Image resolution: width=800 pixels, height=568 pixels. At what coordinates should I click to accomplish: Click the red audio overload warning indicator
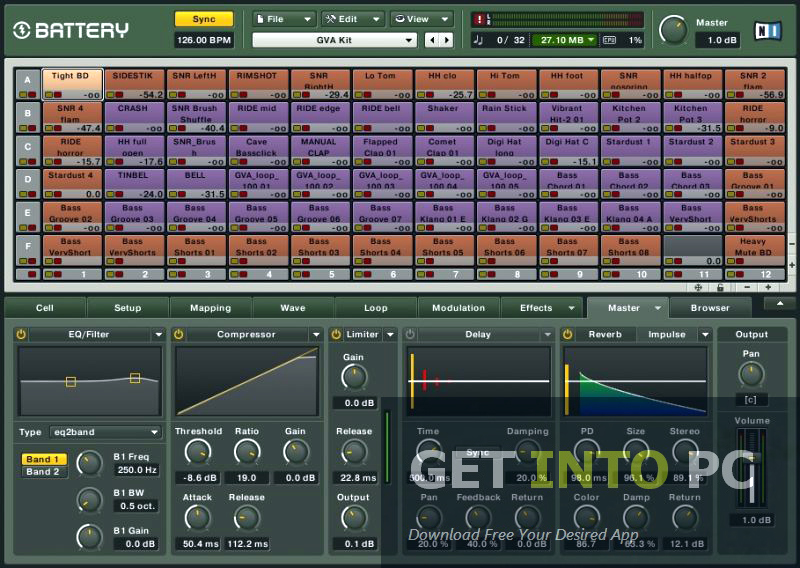click(x=479, y=19)
